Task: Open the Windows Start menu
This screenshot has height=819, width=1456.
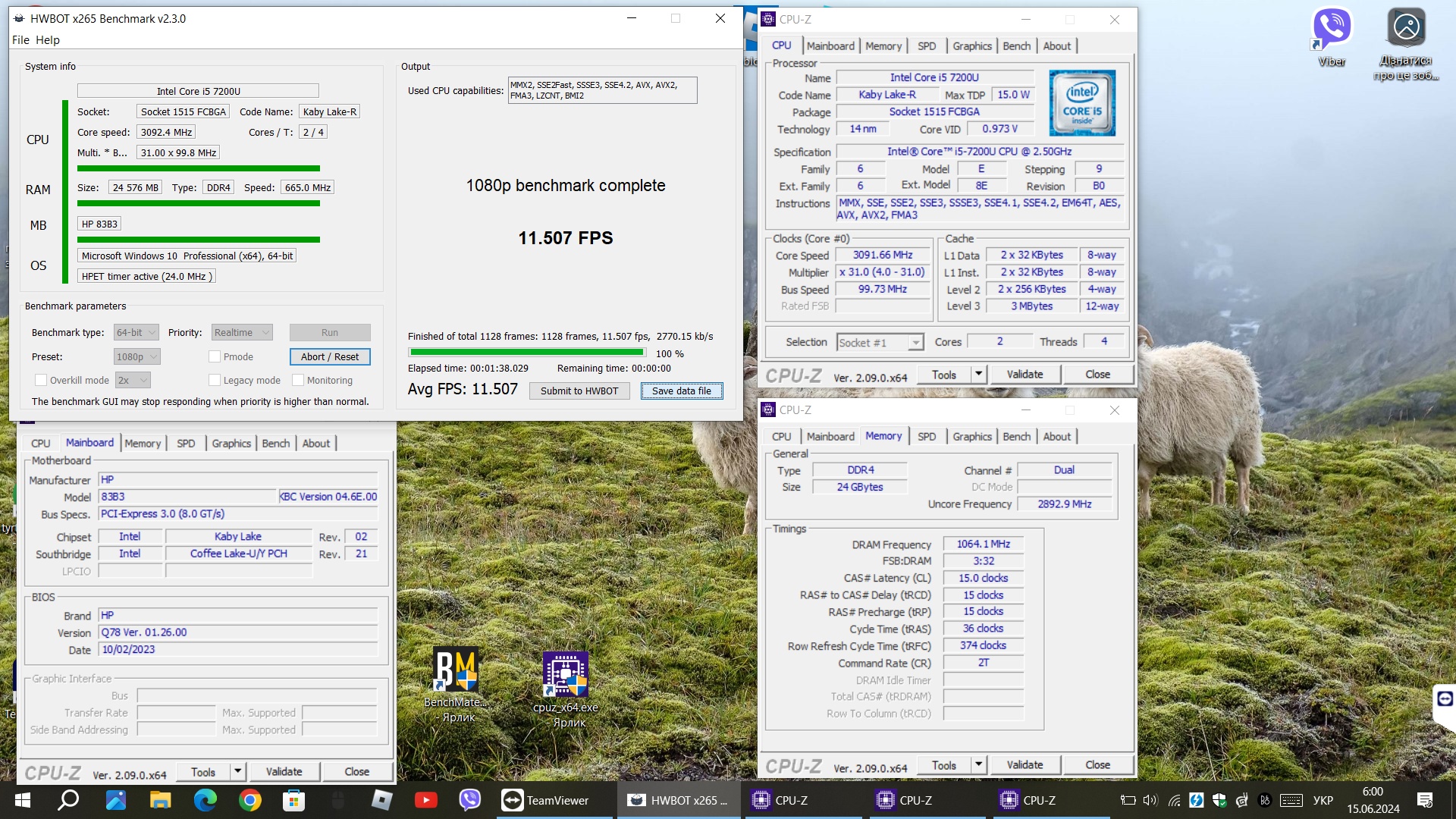Action: 22,800
